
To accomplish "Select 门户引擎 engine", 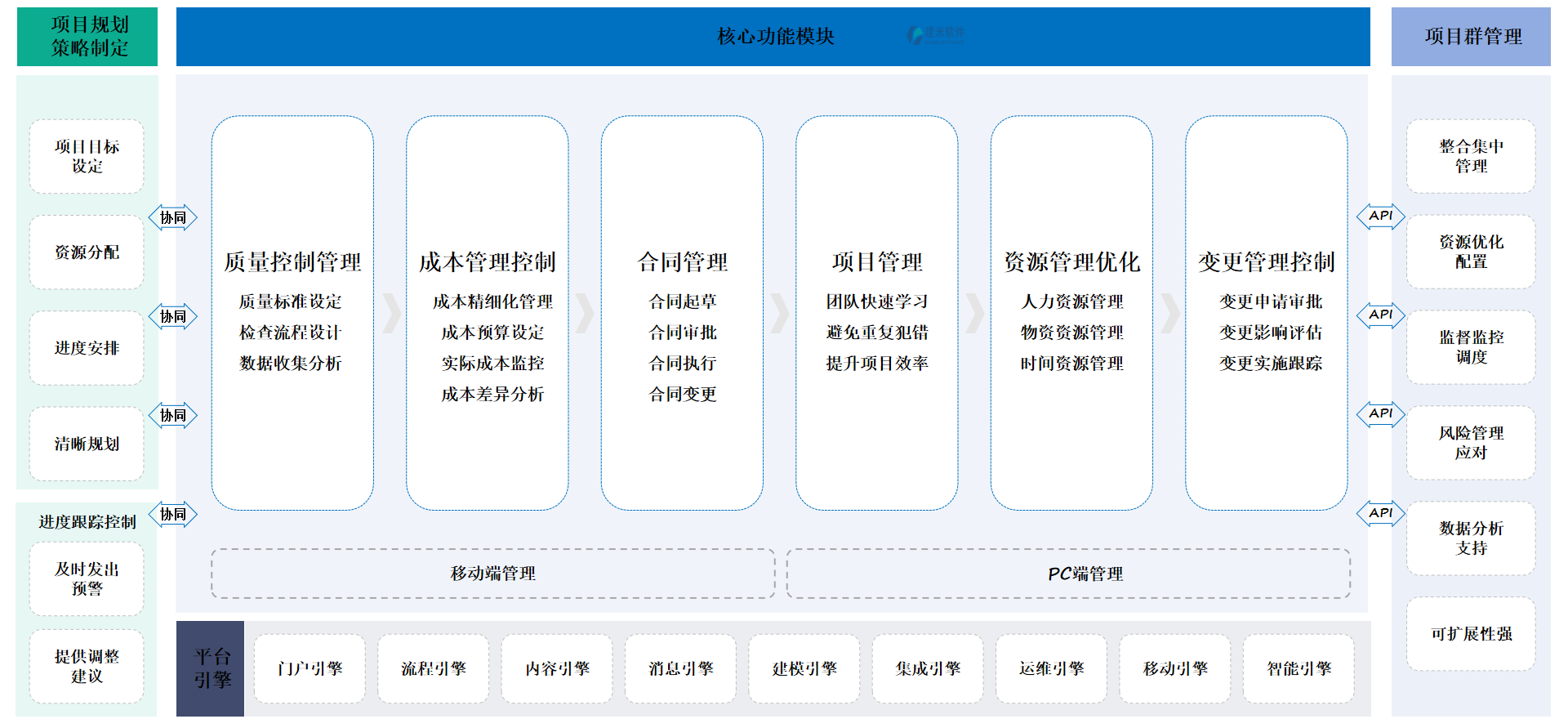I will [x=310, y=668].
